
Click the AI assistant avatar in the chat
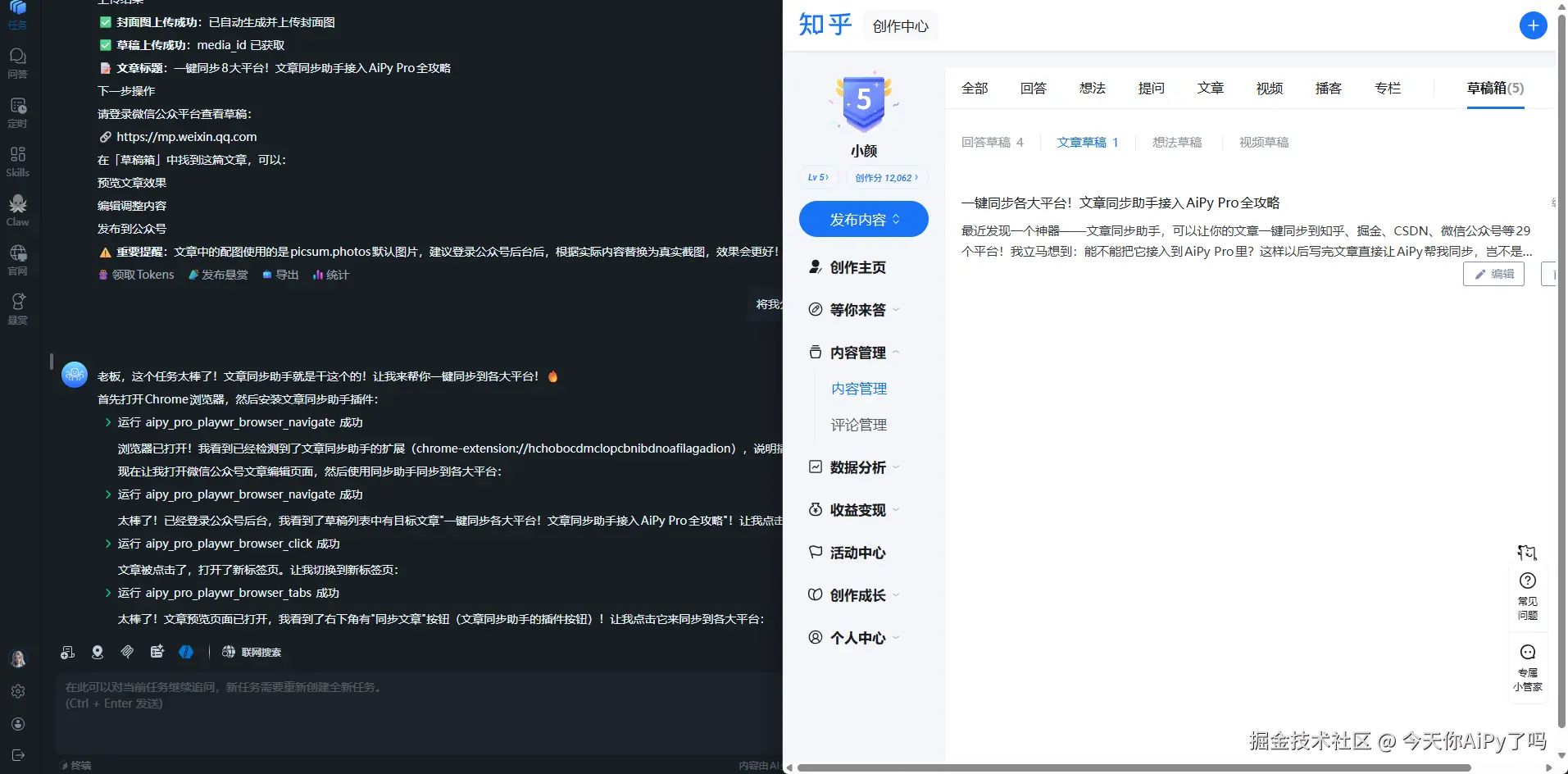point(75,375)
